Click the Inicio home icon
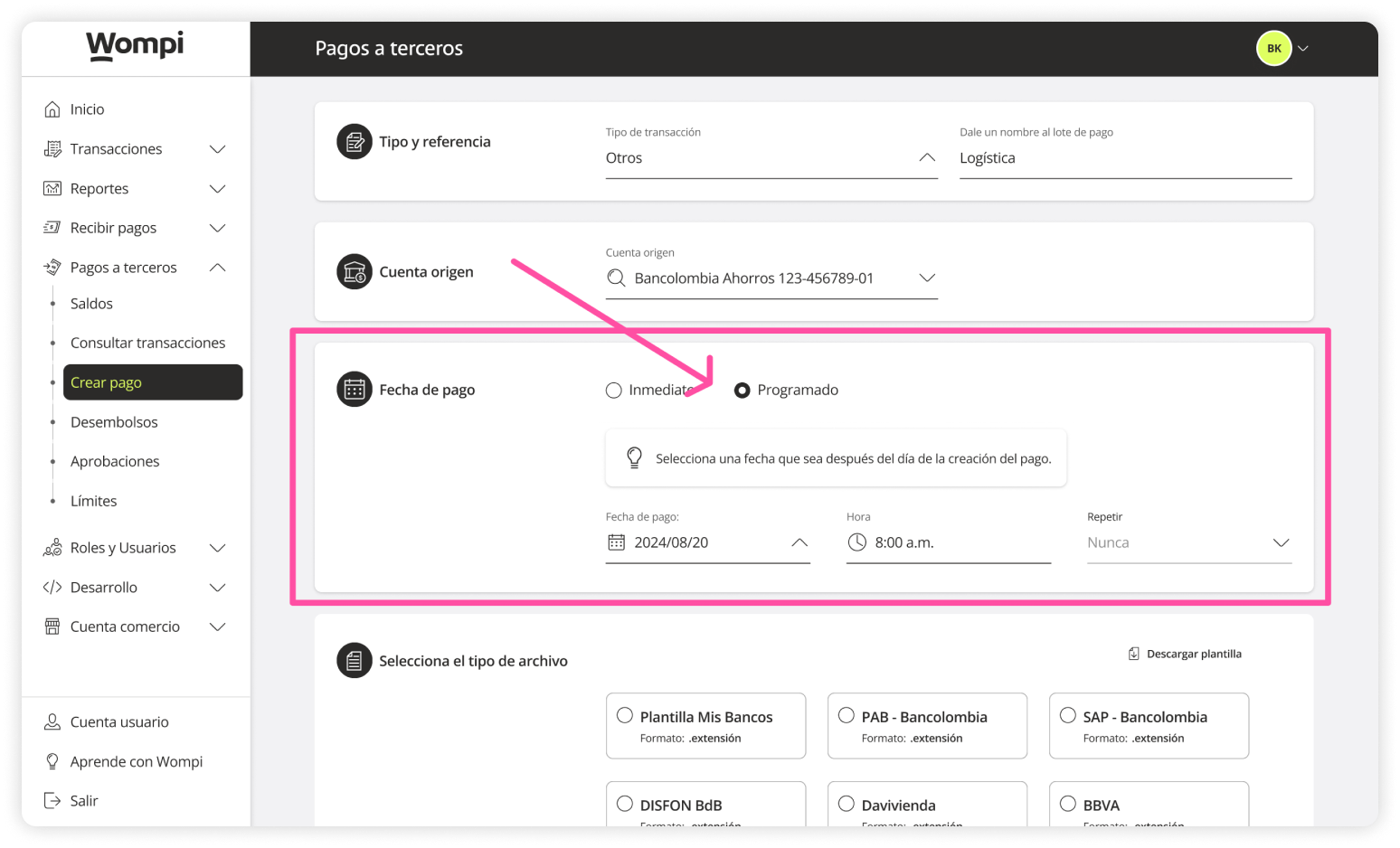The width and height of the screenshot is (1400, 848). 52,108
